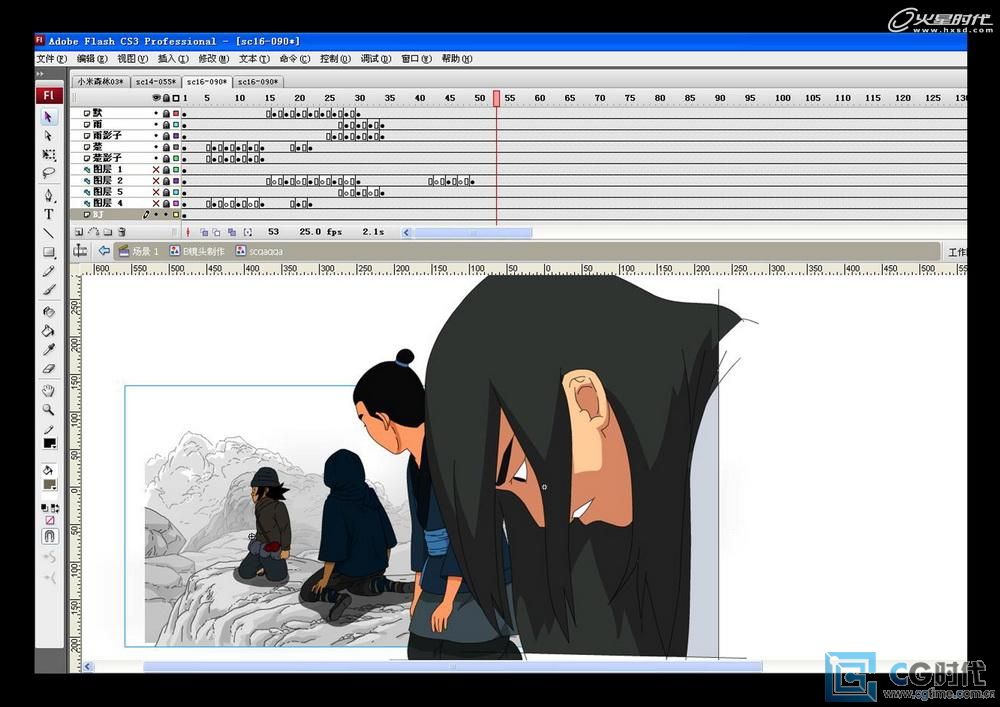This screenshot has height=707, width=1000.
Task: Click the Center Frame icon
Action: pos(188,232)
